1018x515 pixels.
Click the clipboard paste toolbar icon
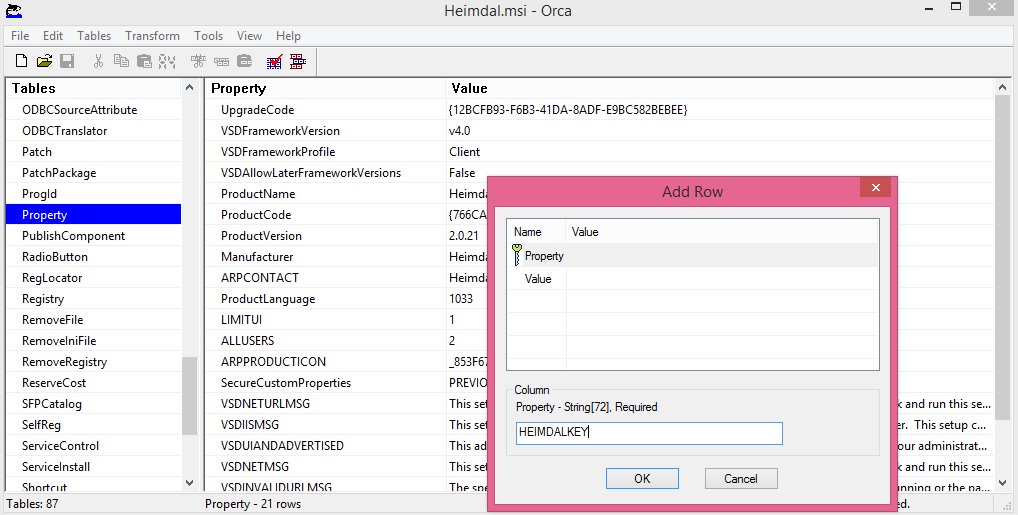(144, 61)
